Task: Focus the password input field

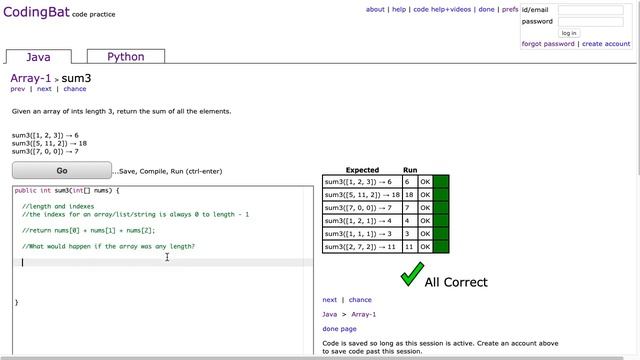Action: click(x=591, y=22)
